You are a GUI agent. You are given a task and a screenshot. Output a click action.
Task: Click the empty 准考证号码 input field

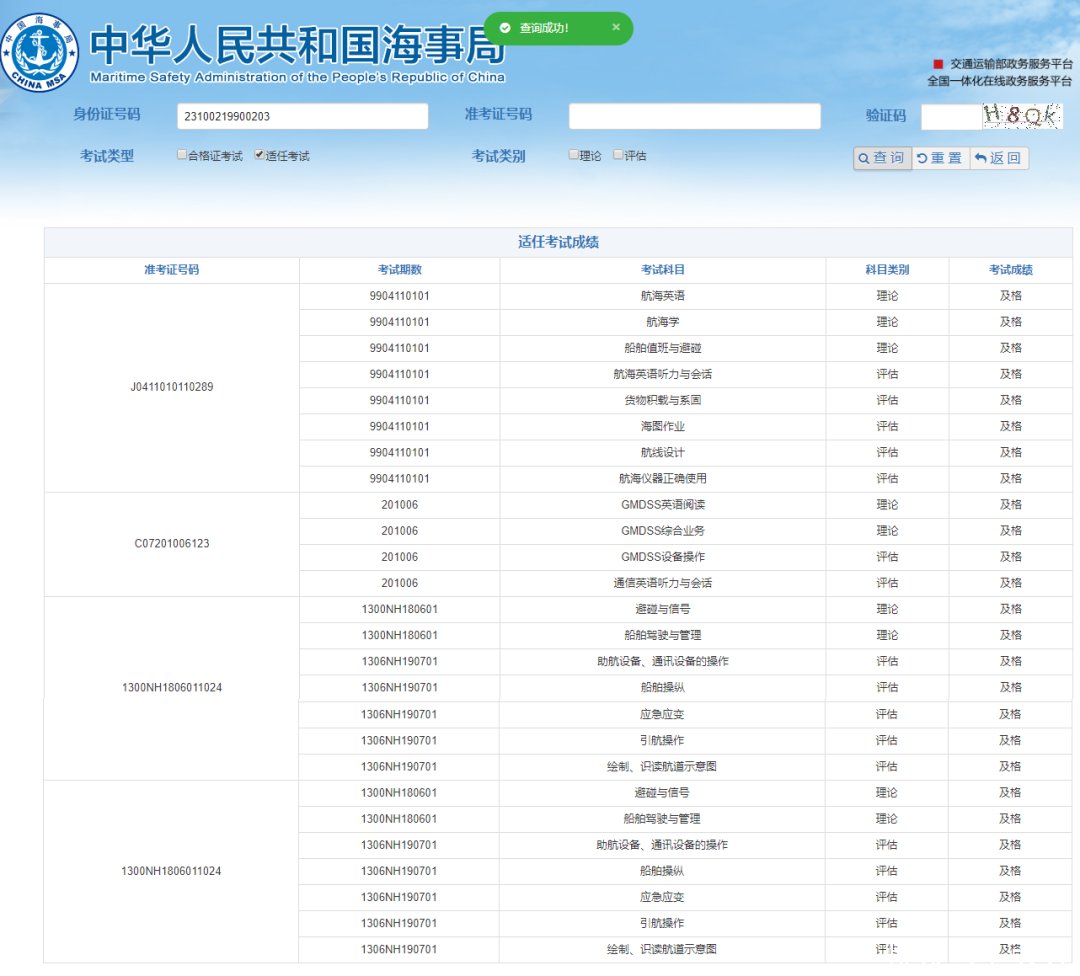click(x=694, y=116)
